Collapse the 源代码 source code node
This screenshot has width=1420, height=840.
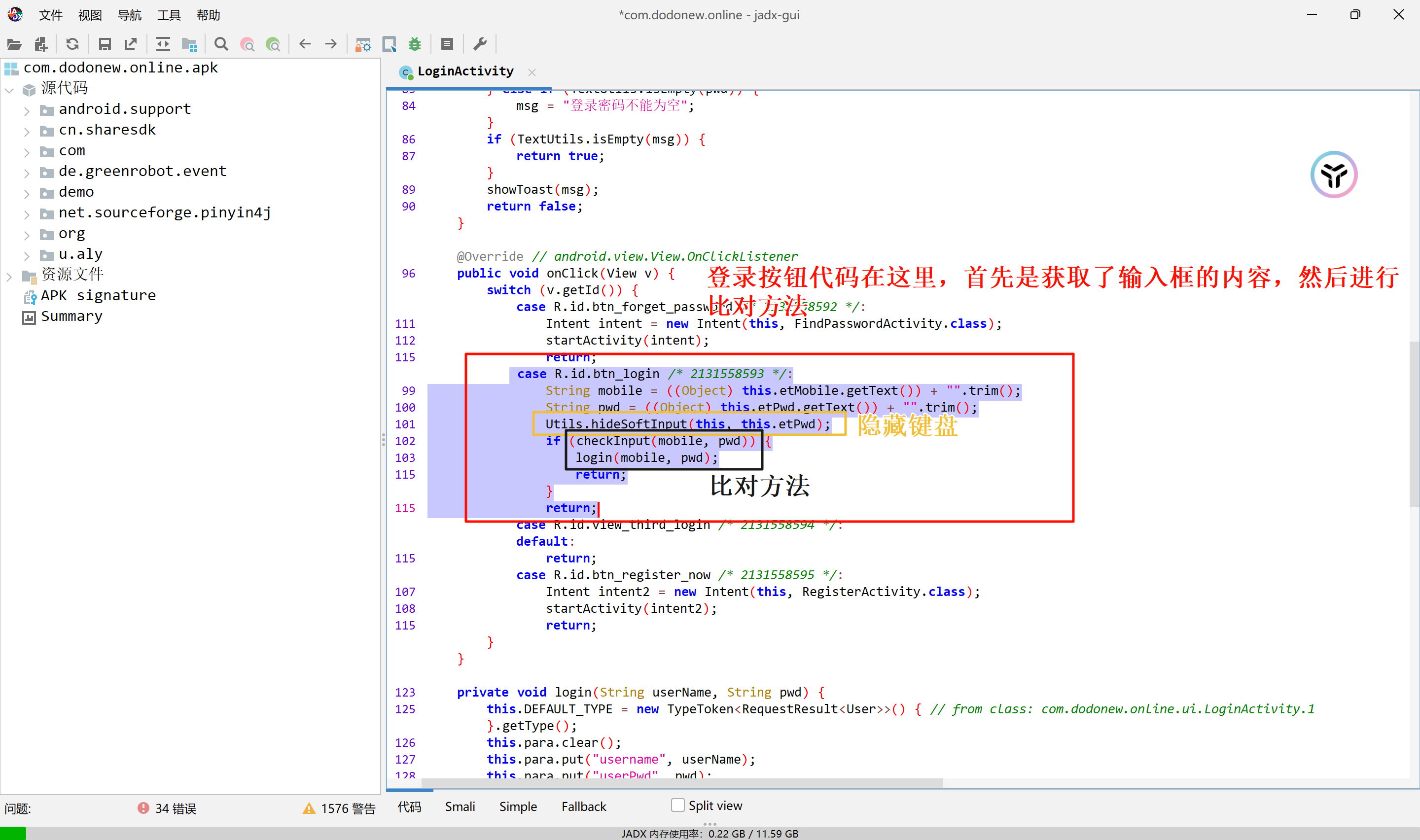tap(9, 90)
